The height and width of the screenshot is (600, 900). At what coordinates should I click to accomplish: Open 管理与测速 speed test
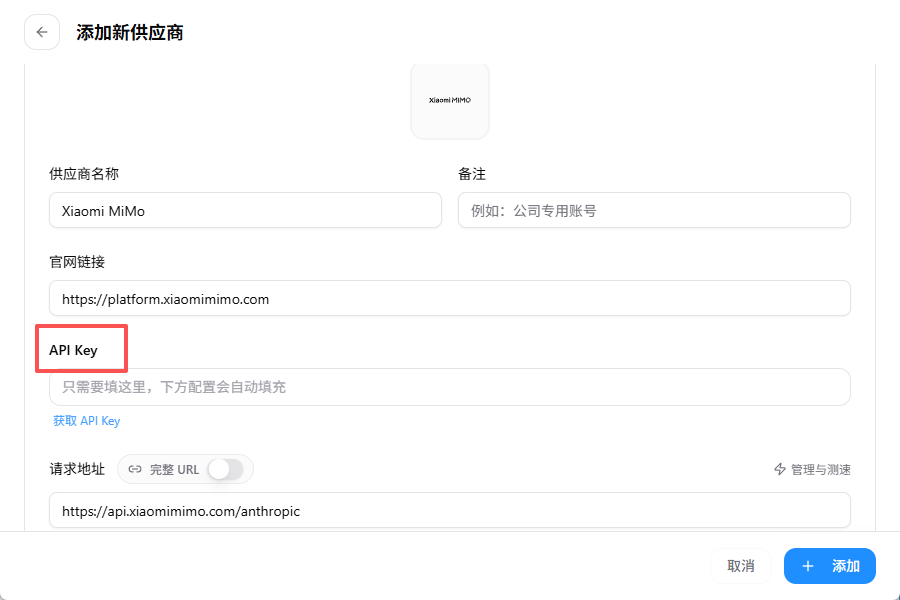[x=812, y=470]
